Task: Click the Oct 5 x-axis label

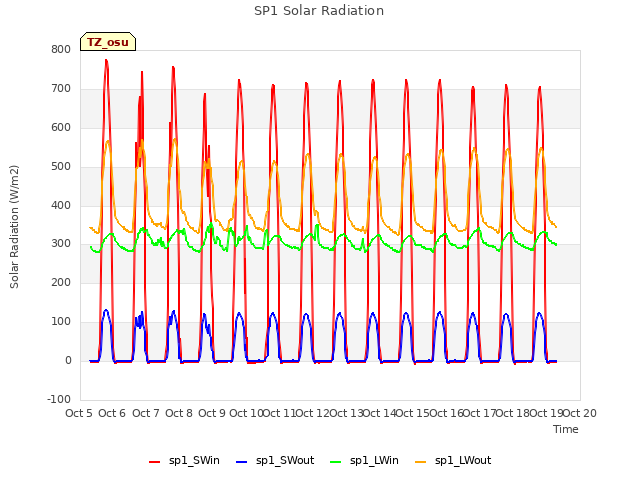Action: (79, 413)
